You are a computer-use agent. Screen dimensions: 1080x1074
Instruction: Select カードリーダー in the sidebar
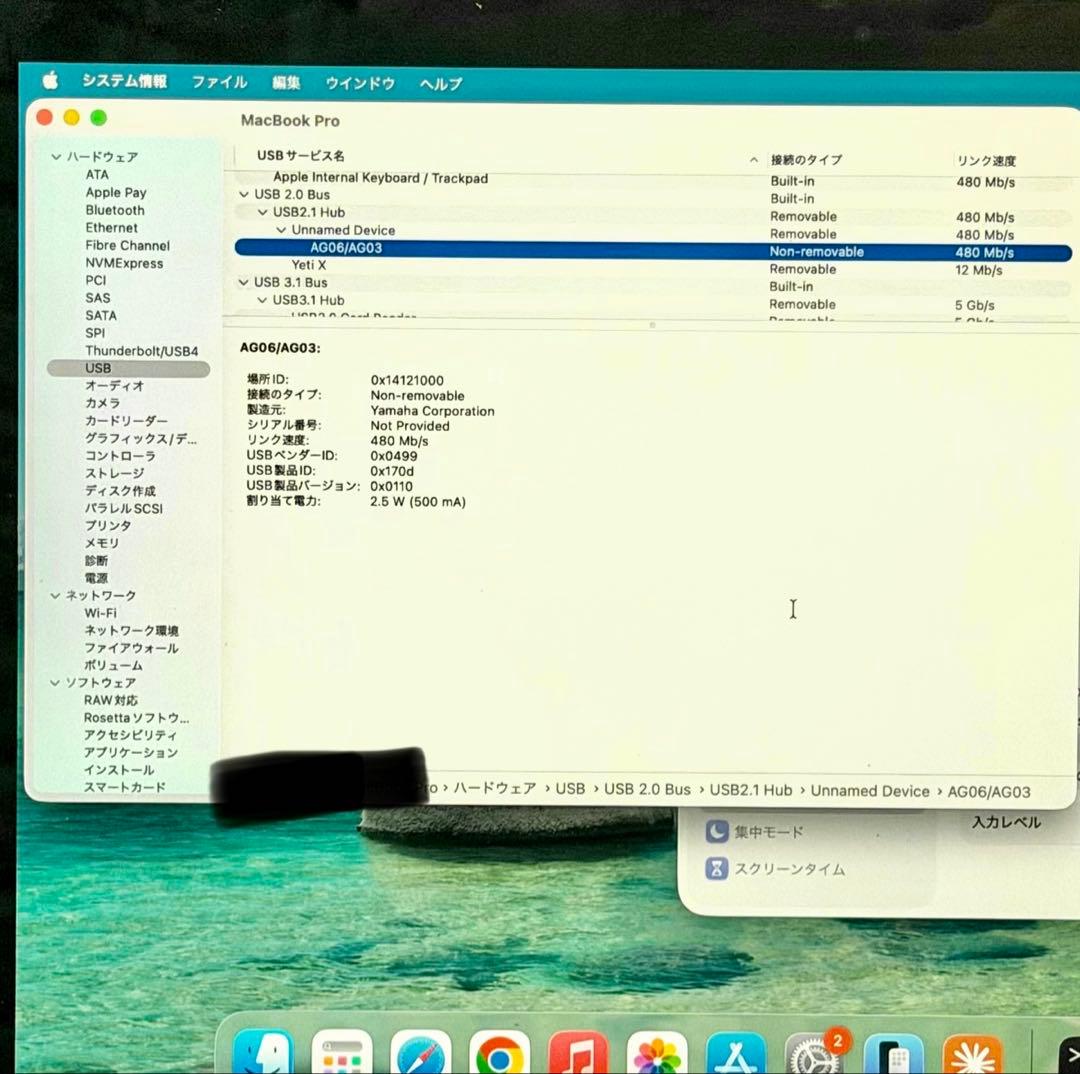pos(126,421)
